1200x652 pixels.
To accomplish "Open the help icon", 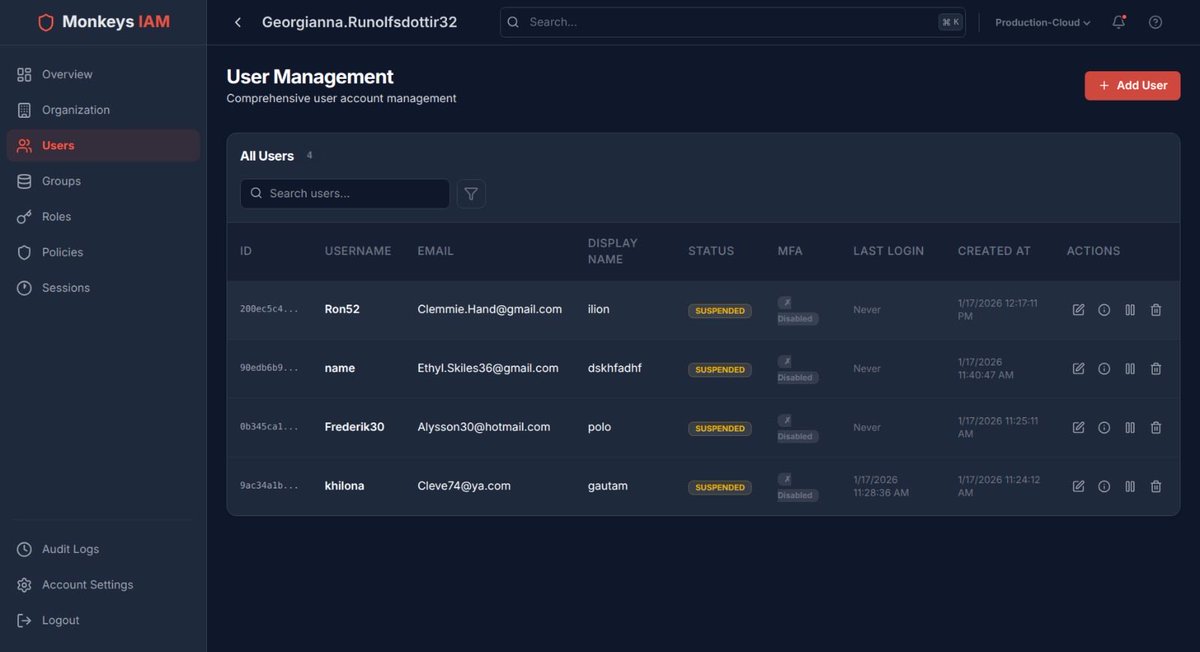I will 1156,22.
